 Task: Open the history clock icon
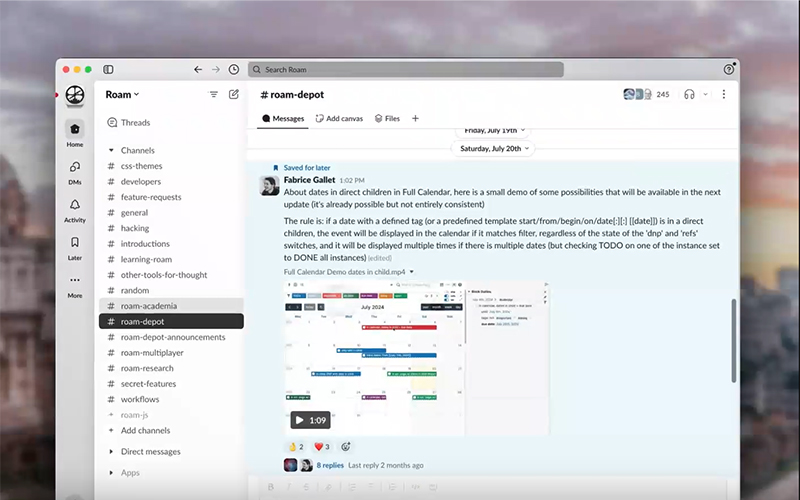[x=233, y=69]
